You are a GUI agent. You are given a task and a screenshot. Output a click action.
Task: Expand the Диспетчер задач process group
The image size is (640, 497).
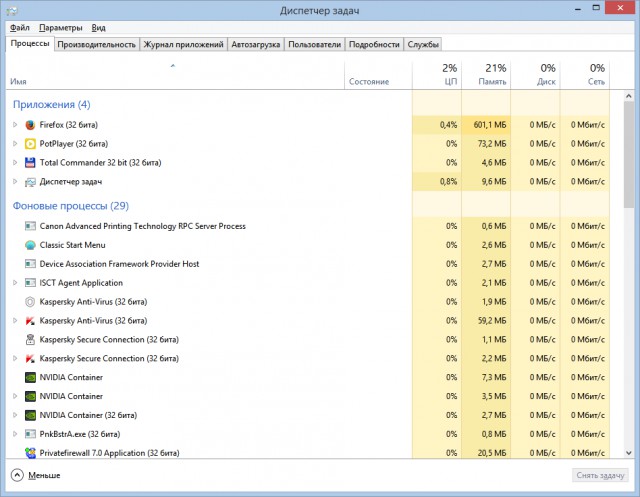pos(15,182)
